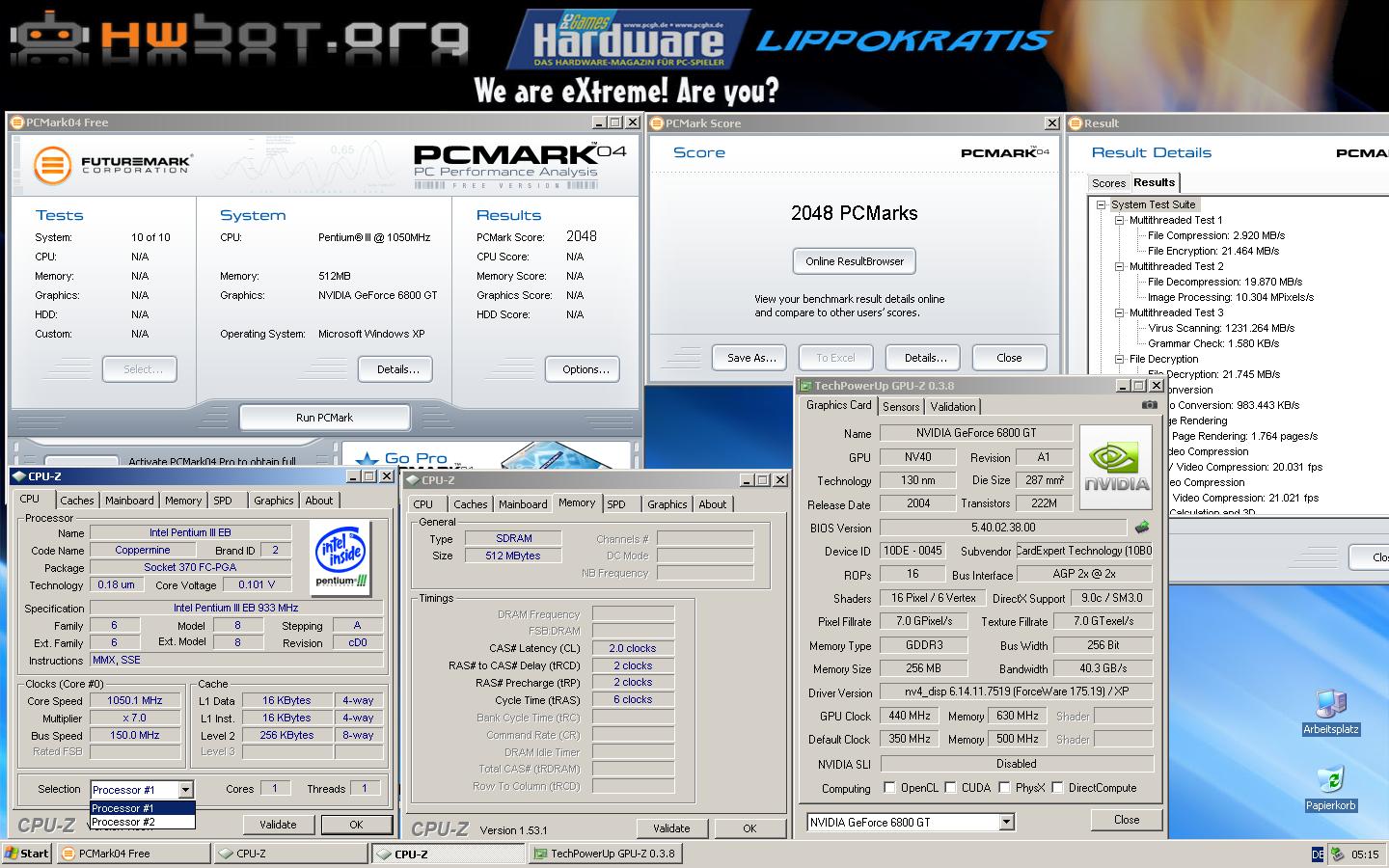Click the PC Games Hardware logo

tap(628, 39)
